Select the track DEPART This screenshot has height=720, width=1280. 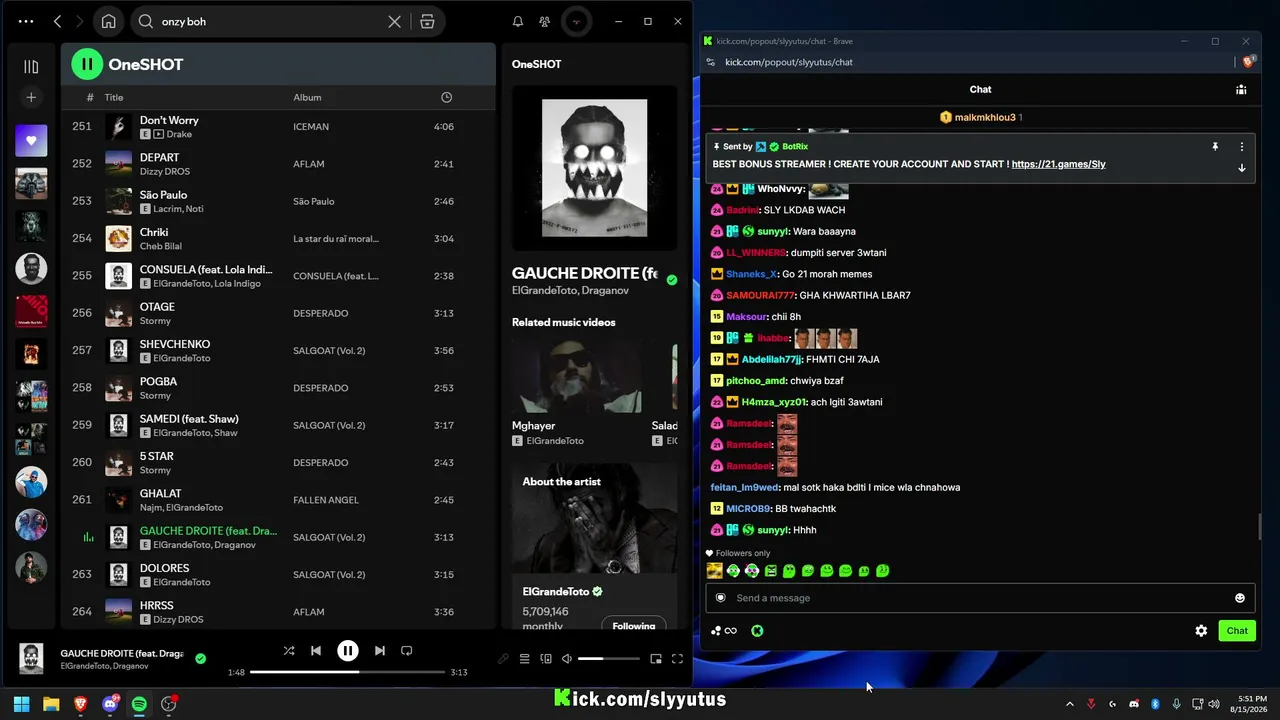pos(160,157)
